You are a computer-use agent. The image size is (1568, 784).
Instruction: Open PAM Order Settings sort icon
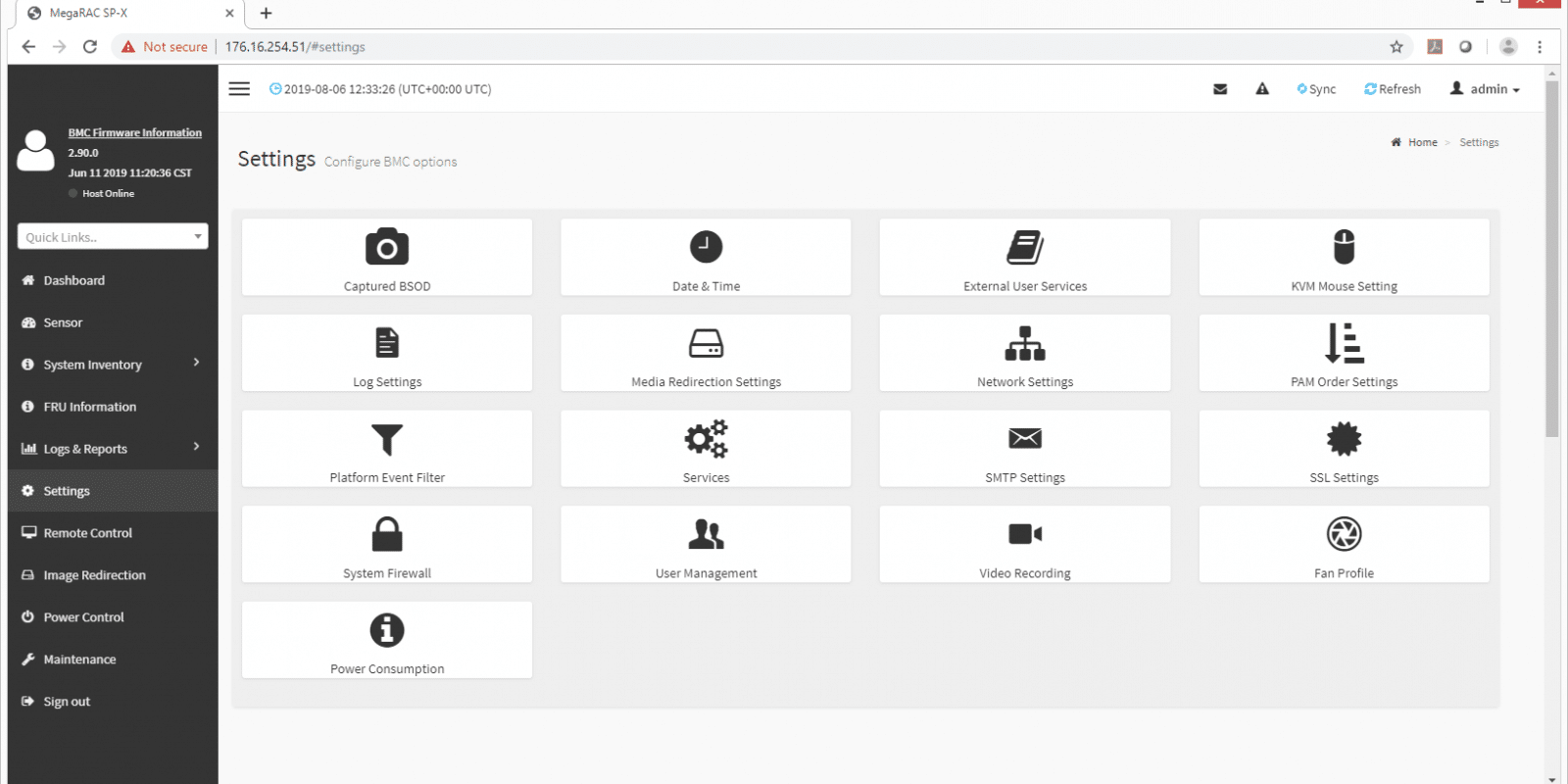(1344, 343)
